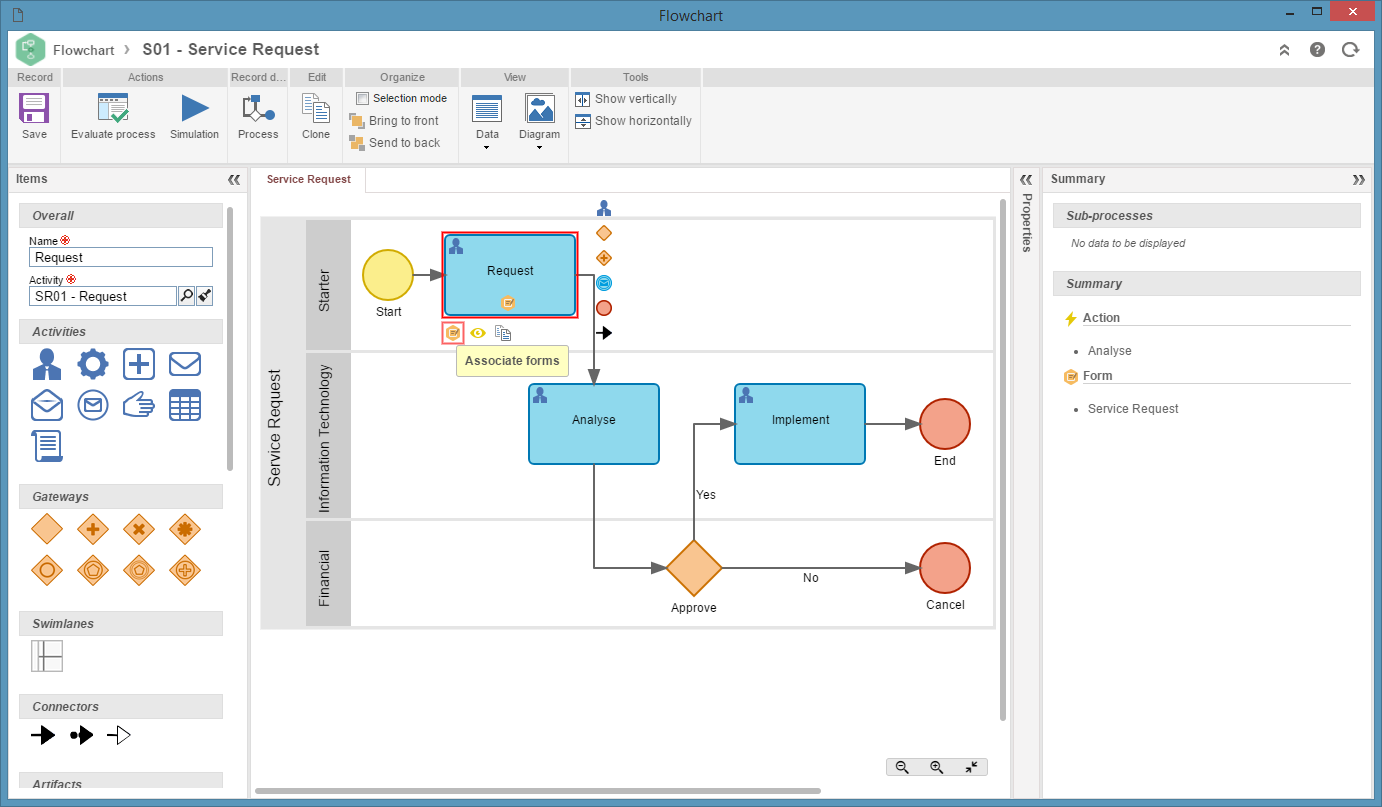Image resolution: width=1382 pixels, height=807 pixels.
Task: Click the eye view icon below Request
Action: coord(478,333)
